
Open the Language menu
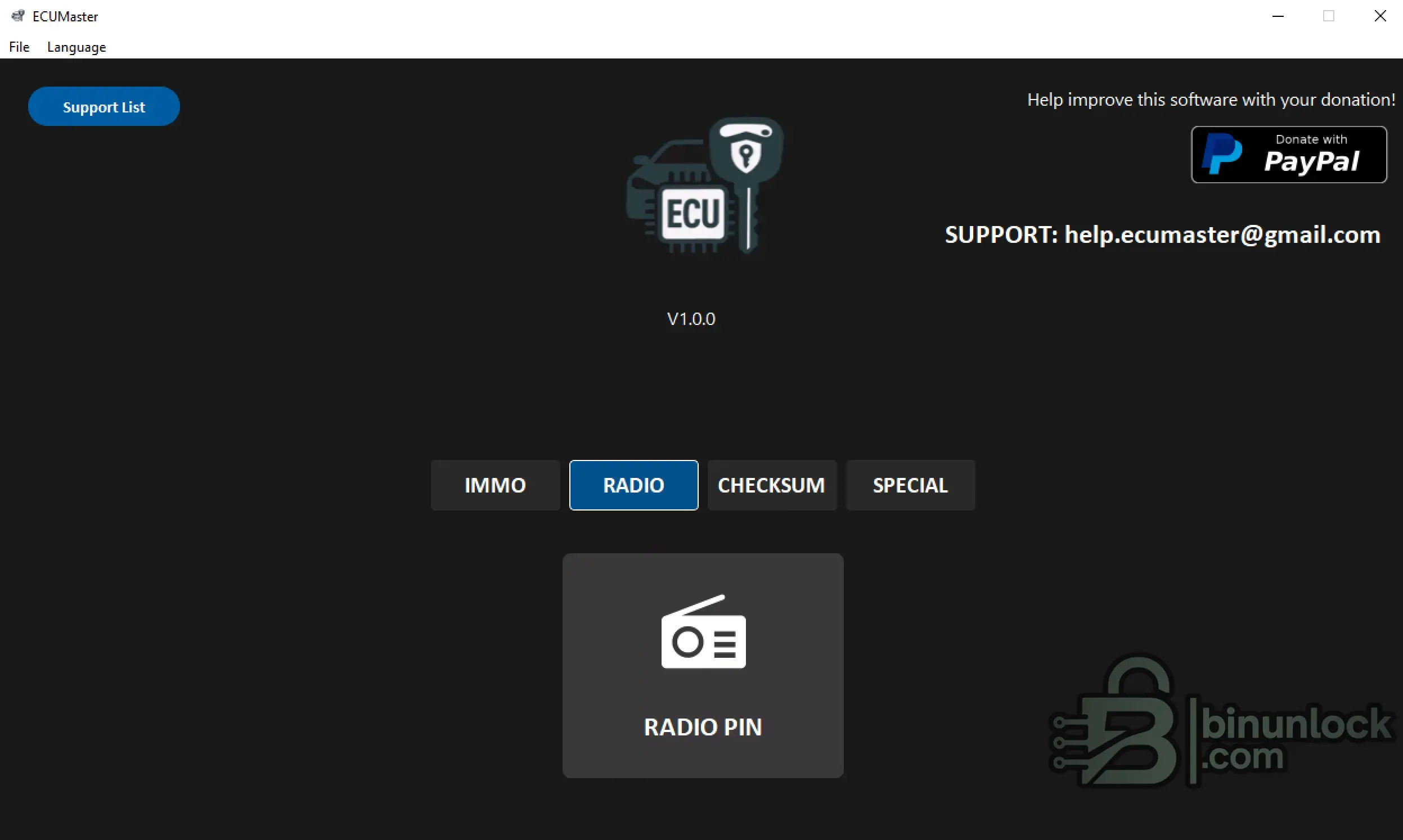[x=77, y=47]
